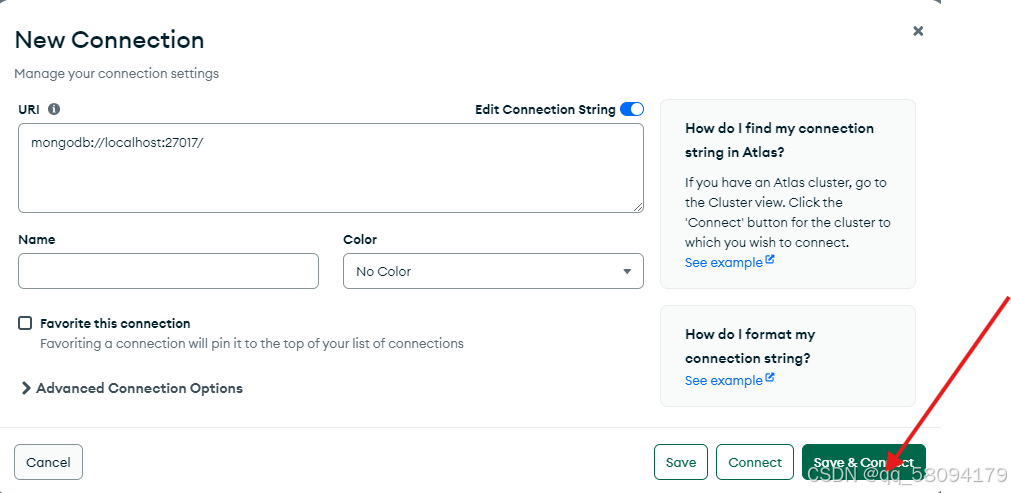Open the Color dropdown showing No Color
1011x493 pixels.
click(493, 271)
